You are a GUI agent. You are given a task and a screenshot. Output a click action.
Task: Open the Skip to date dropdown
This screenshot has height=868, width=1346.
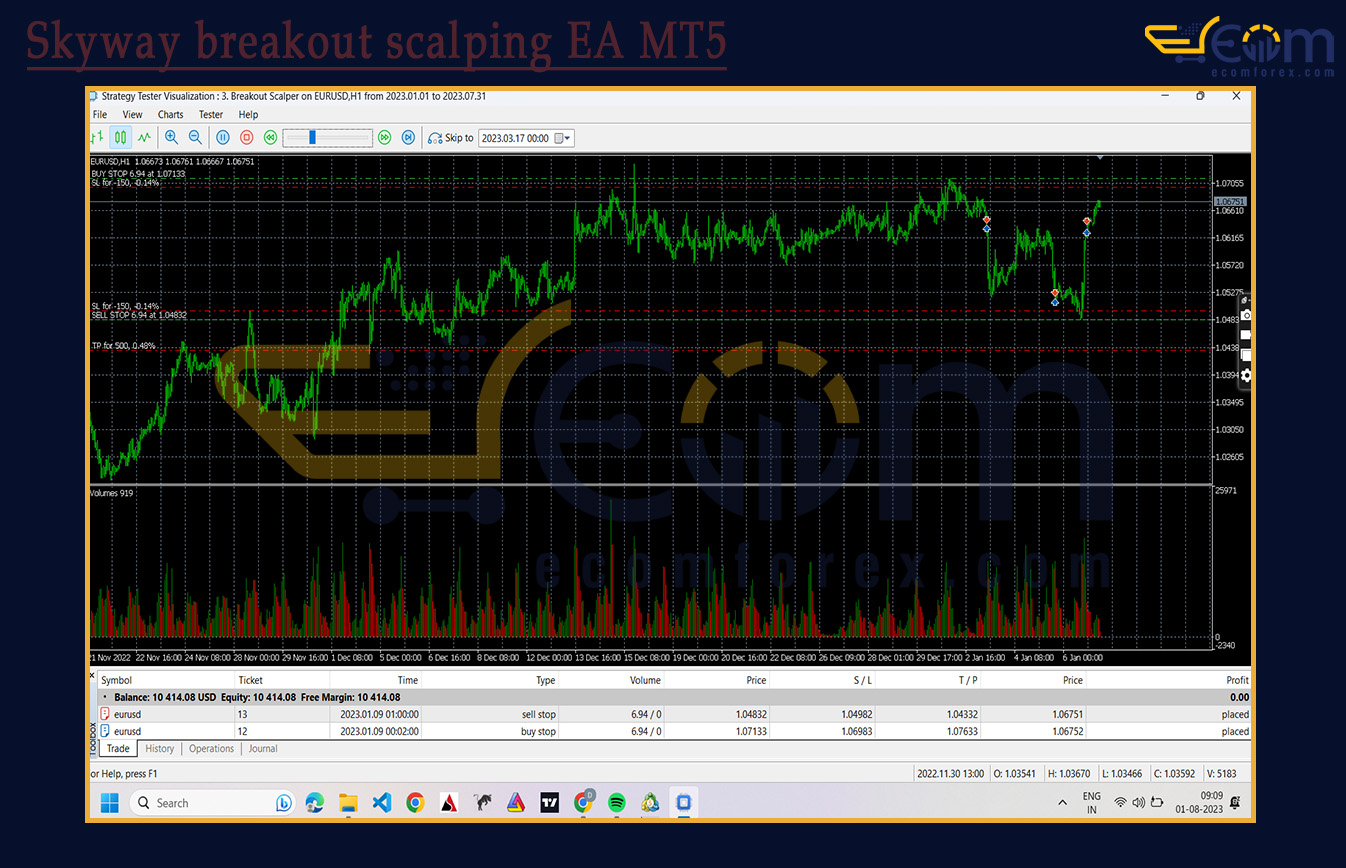(567, 138)
